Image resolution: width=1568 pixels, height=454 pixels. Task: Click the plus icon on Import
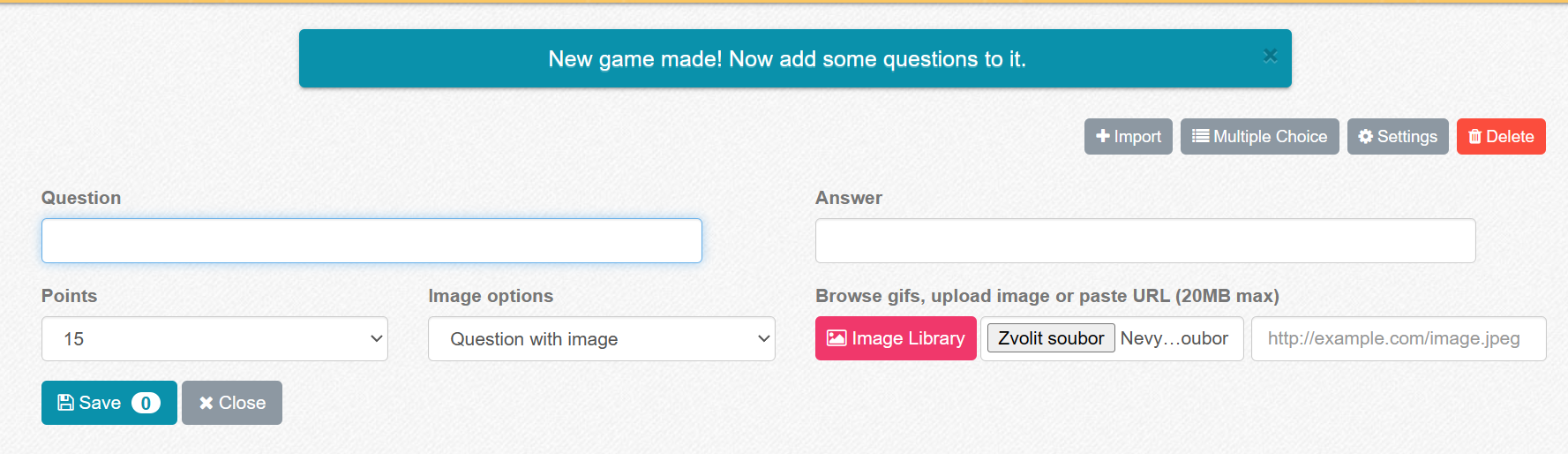pyautogui.click(x=1102, y=136)
